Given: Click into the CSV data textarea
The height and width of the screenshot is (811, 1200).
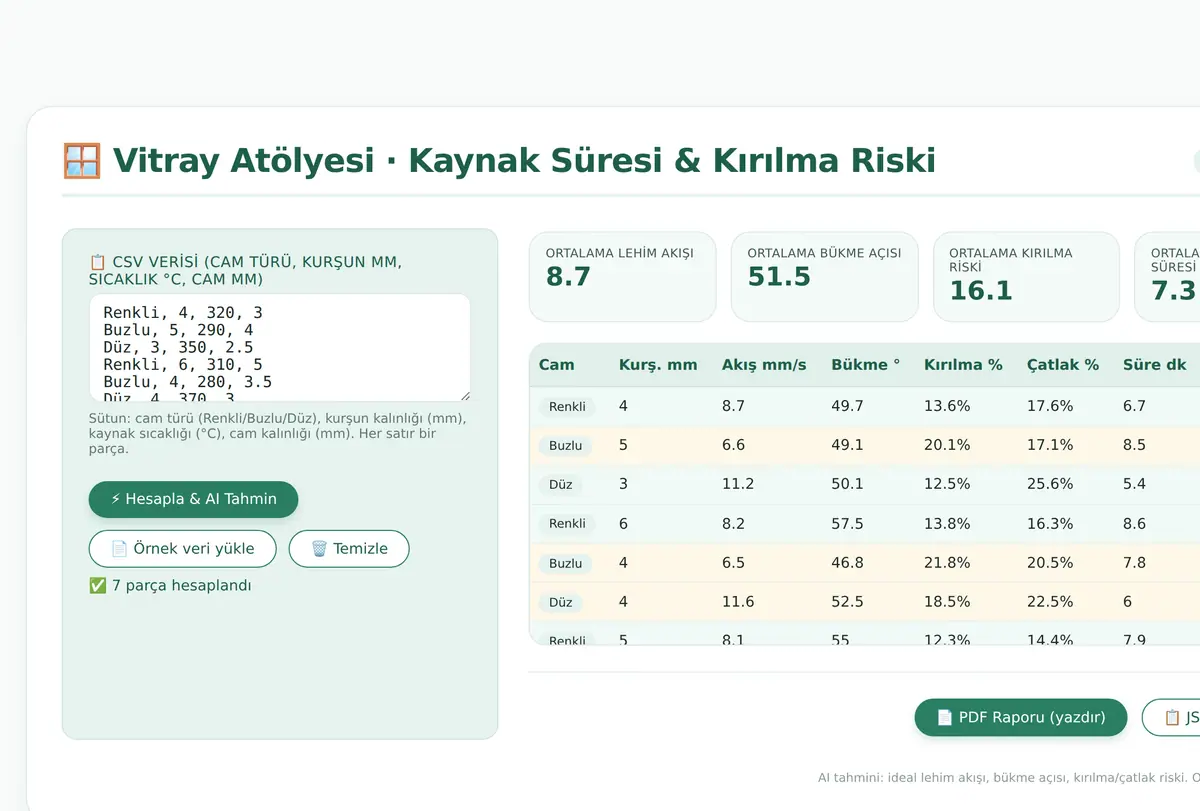Looking at the screenshot, I should point(279,348).
